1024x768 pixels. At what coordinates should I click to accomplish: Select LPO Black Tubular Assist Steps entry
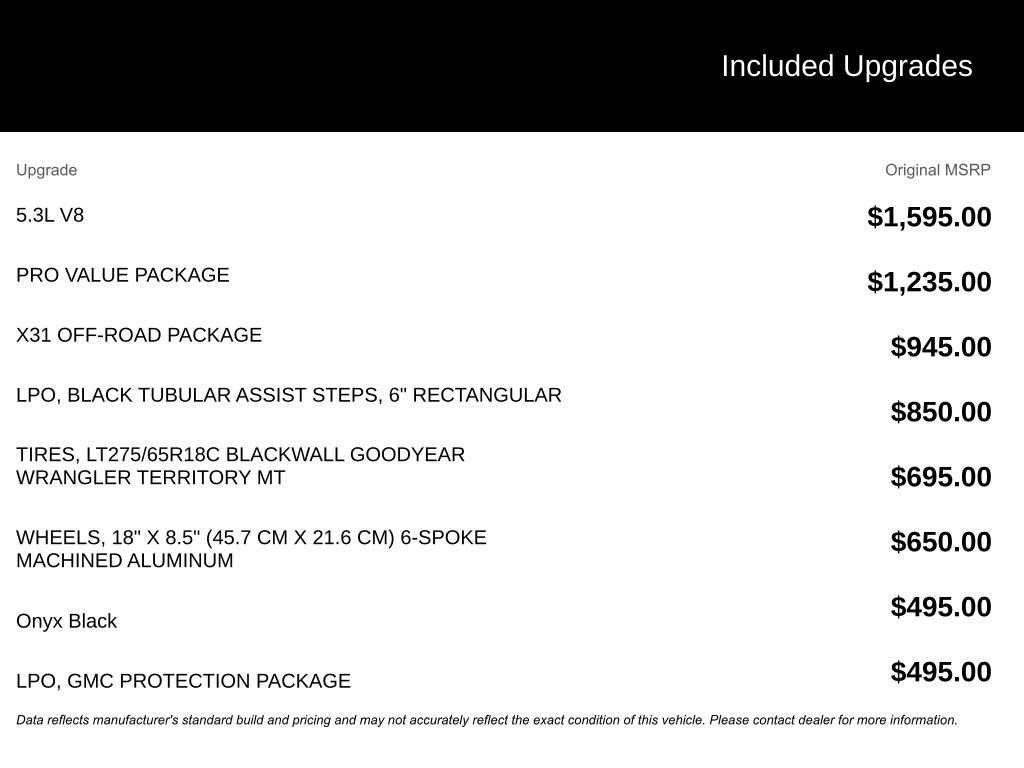click(289, 395)
